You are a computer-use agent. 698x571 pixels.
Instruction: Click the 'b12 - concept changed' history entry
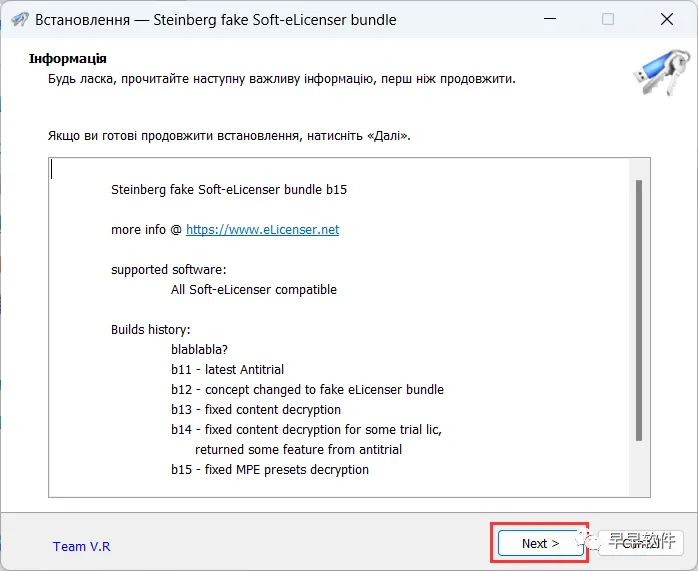click(x=307, y=389)
